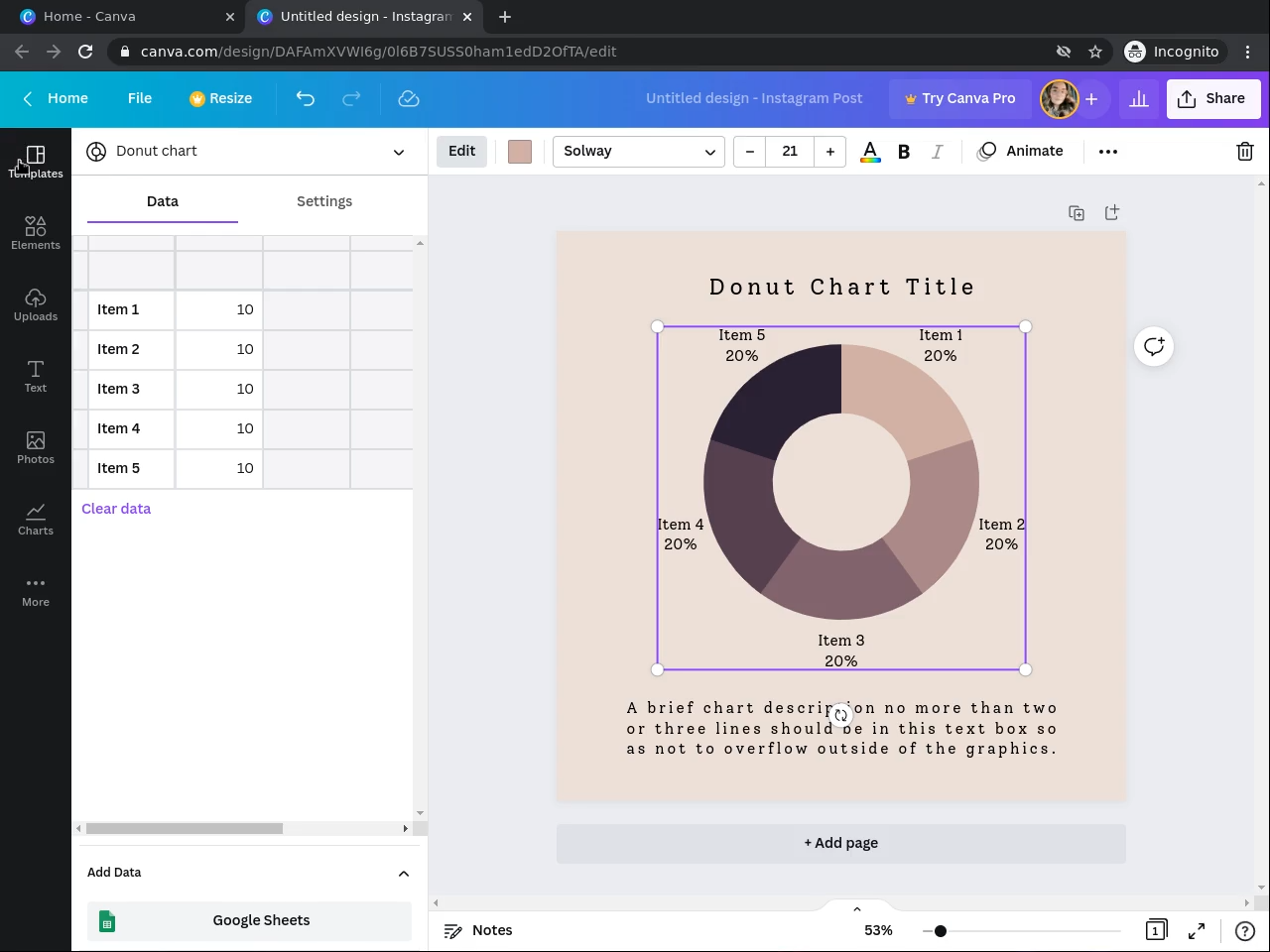Viewport: 1270px width, 952px height.
Task: Open the File menu
Action: (x=140, y=98)
